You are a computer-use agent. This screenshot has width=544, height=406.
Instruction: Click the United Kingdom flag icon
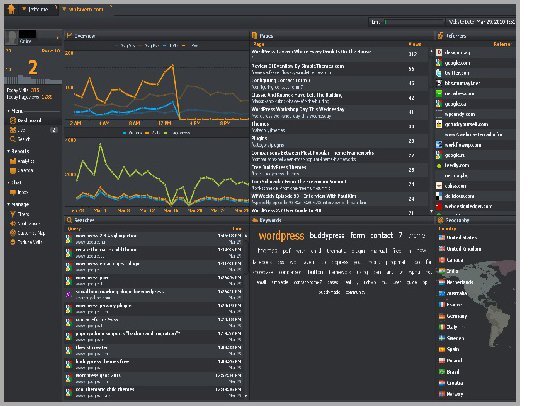[442, 249]
